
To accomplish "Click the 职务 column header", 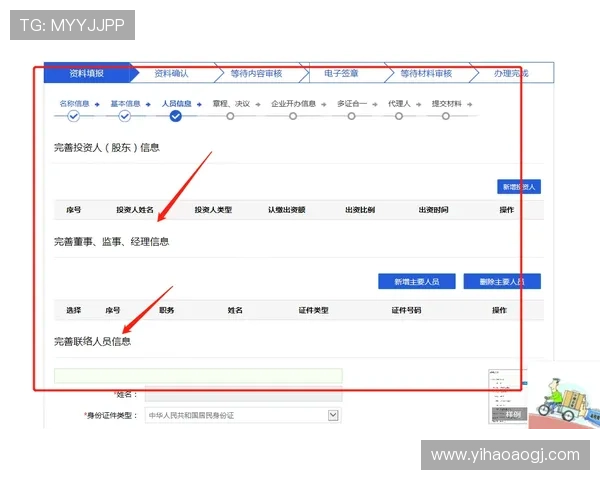I will [x=167, y=310].
